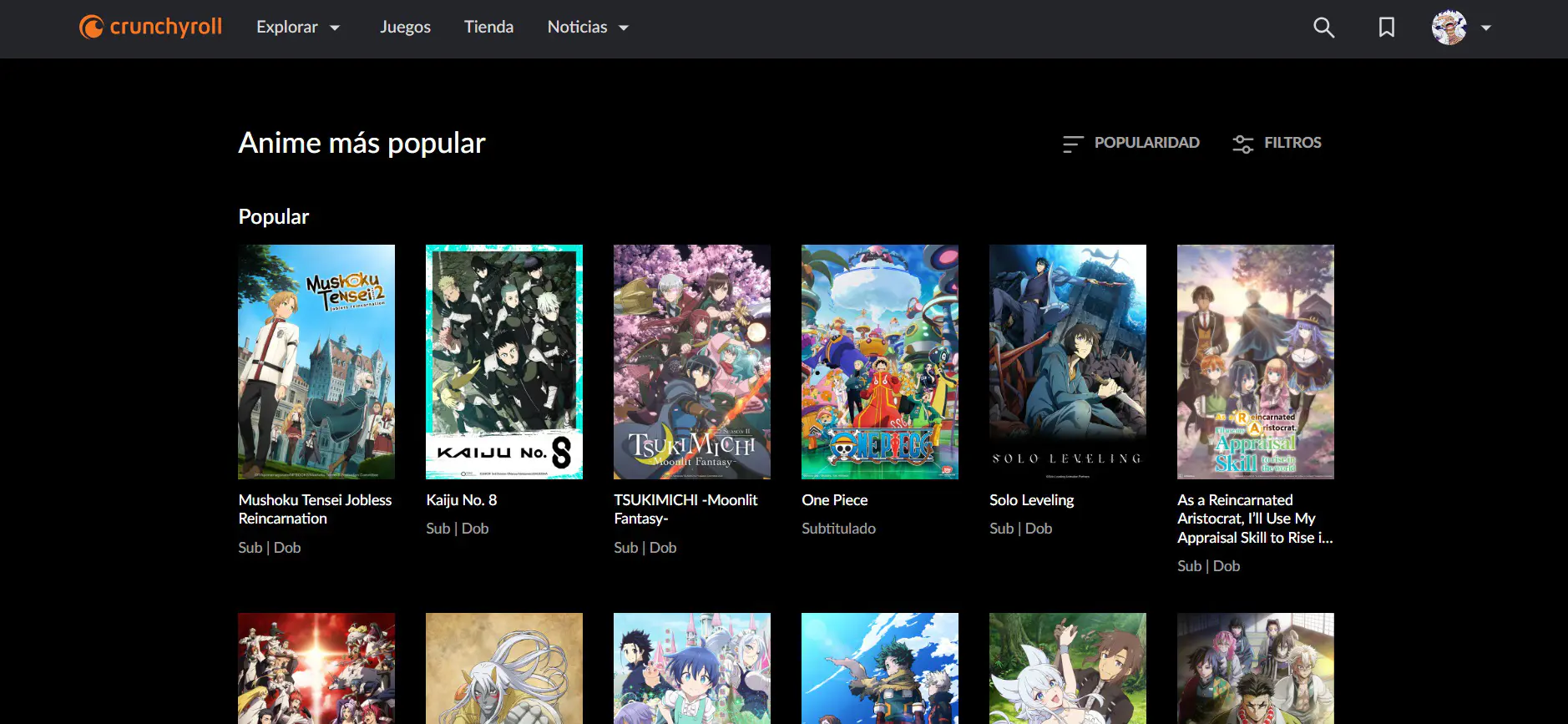Select the Popularidad sort button

[1131, 143]
